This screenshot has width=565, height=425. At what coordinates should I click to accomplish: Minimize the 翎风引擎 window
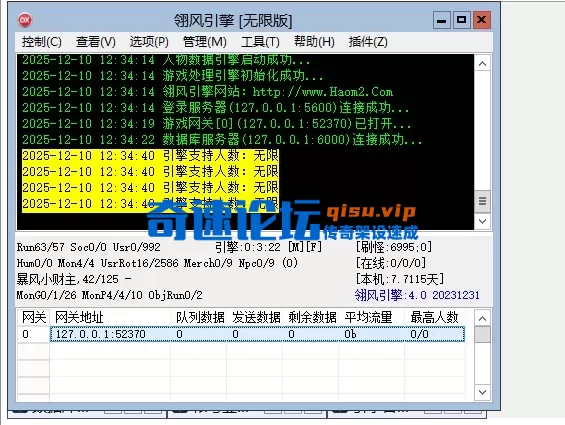[x=442, y=20]
